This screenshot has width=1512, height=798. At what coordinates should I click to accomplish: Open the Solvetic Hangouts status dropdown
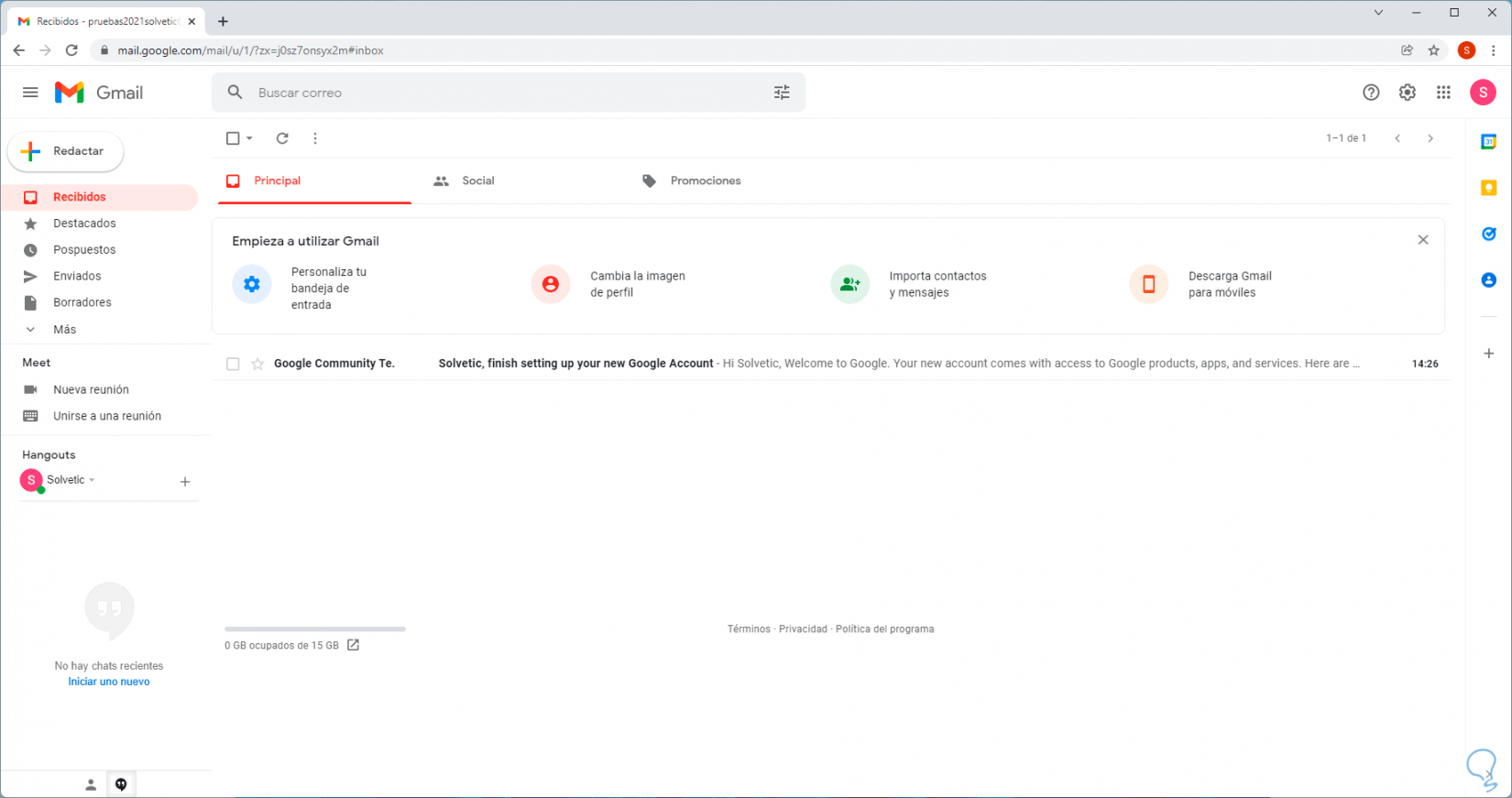point(92,480)
